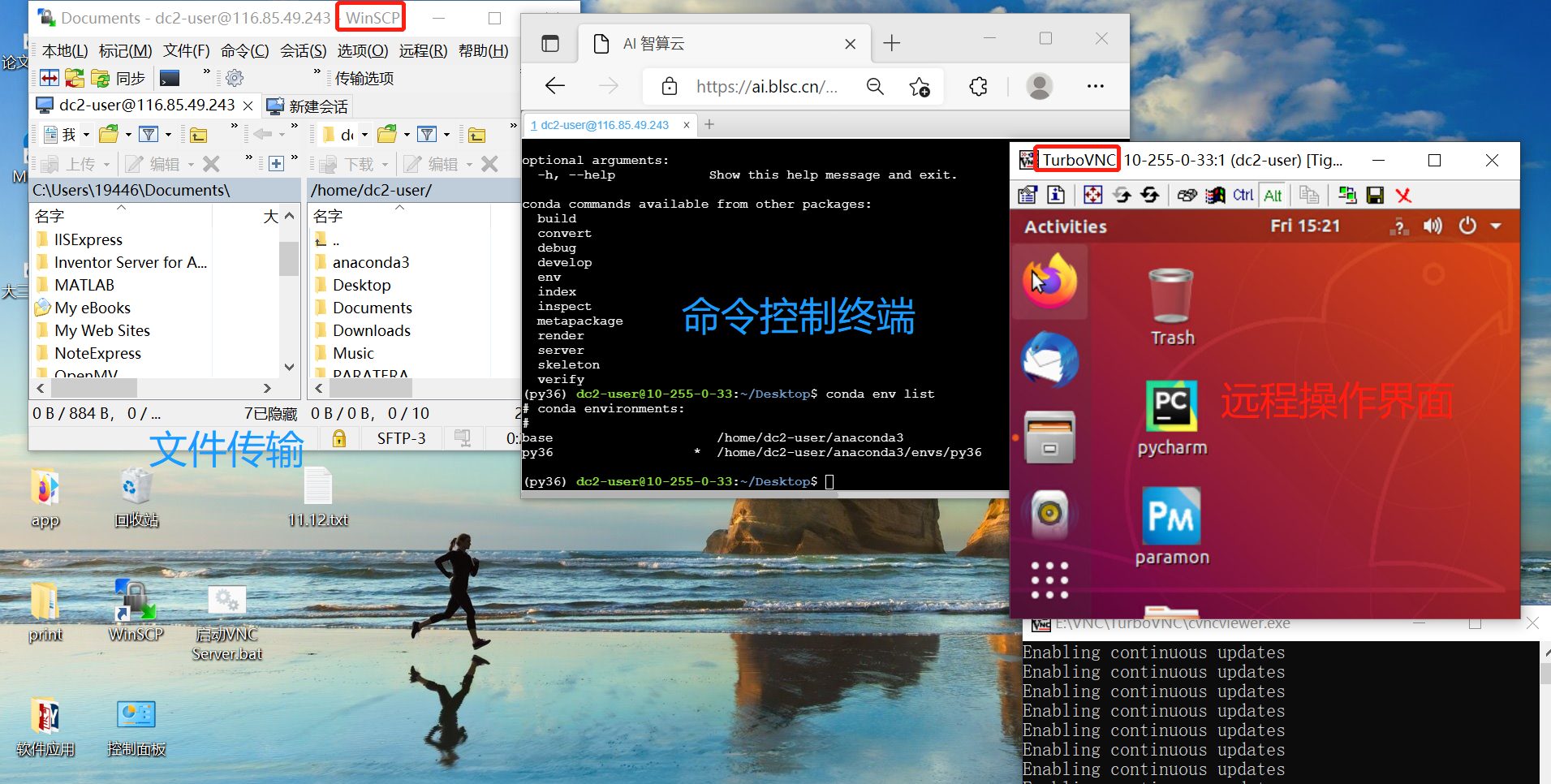The image size is (1551, 784).
Task: Click TurboVNC Send Ctrl-Alt-Del icon
Action: pos(1187,195)
